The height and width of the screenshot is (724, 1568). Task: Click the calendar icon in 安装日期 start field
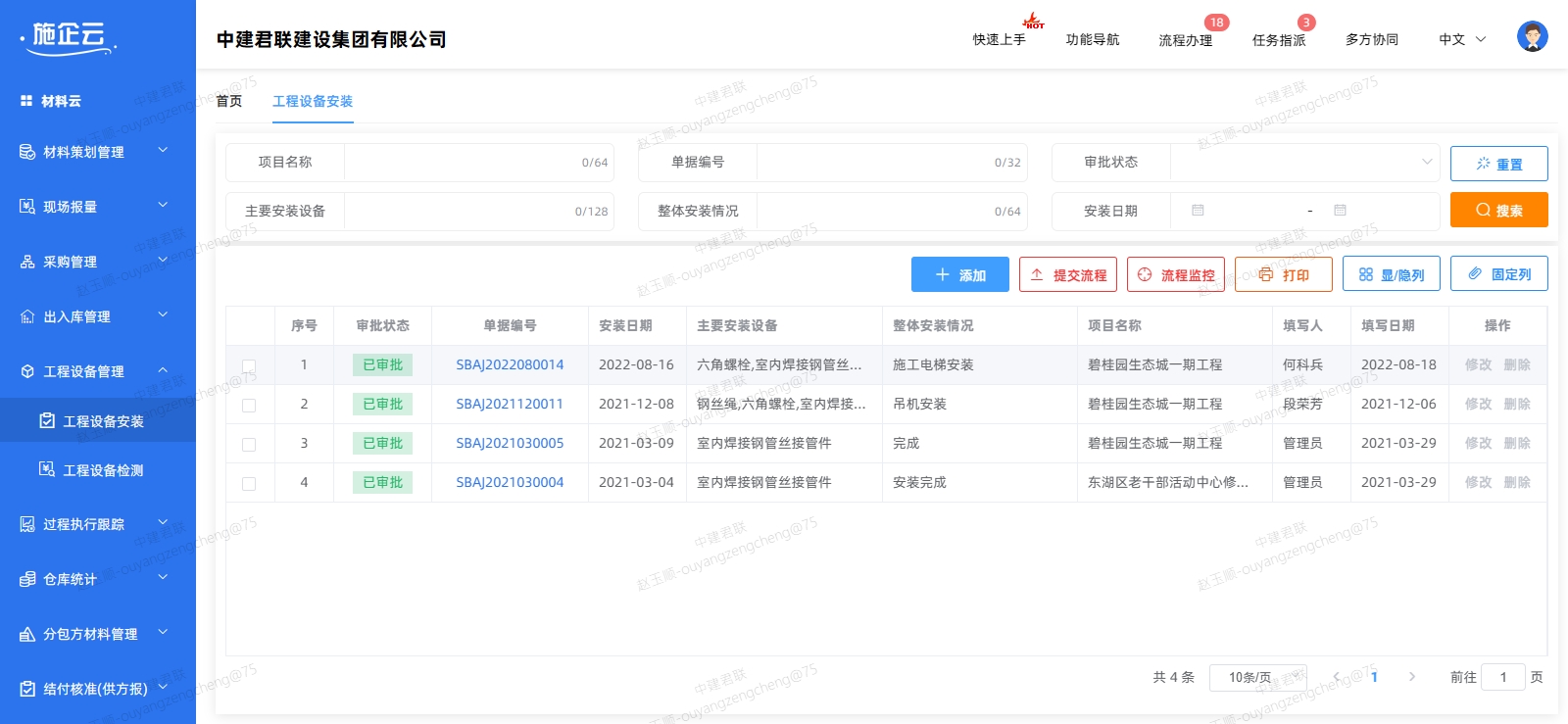(1198, 211)
